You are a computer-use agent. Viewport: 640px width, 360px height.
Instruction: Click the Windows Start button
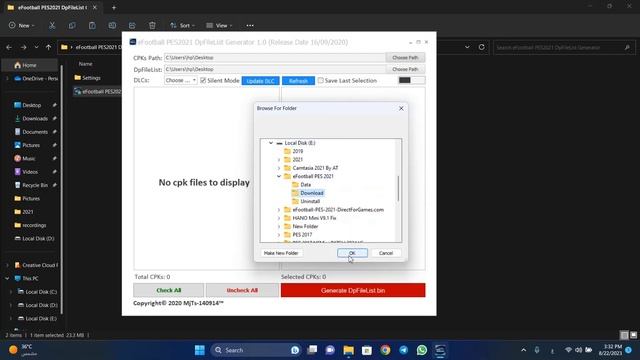coord(200,350)
